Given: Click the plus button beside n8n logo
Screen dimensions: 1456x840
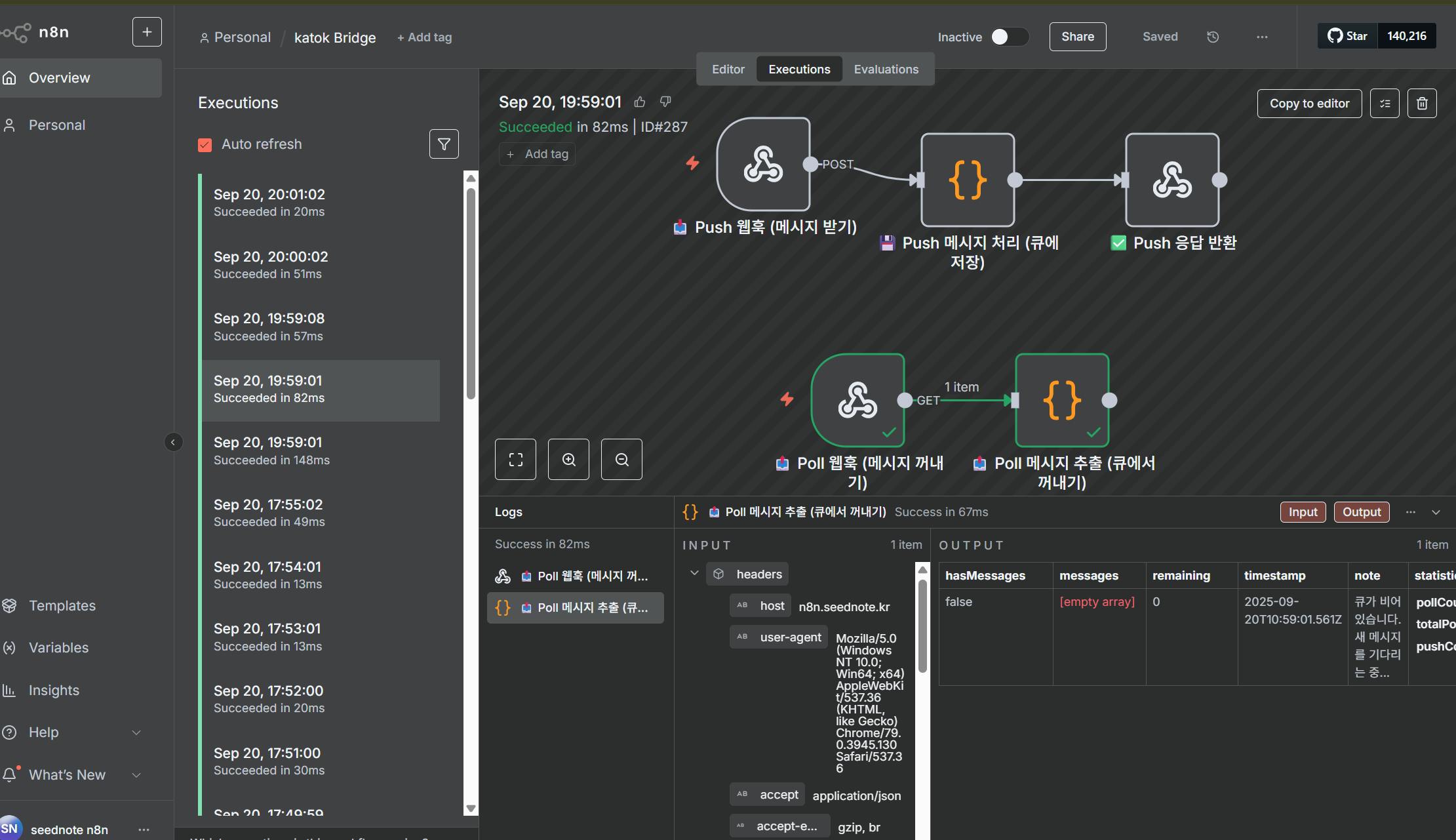Looking at the screenshot, I should tap(147, 31).
